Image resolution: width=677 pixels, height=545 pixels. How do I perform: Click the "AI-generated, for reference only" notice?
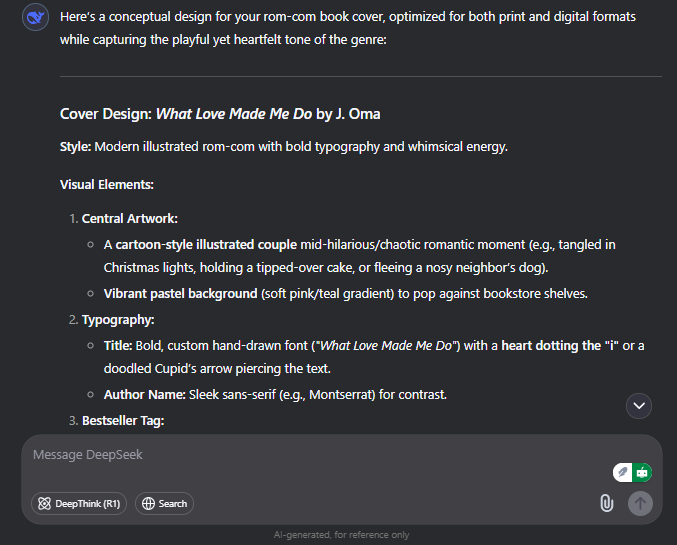pyautogui.click(x=341, y=535)
